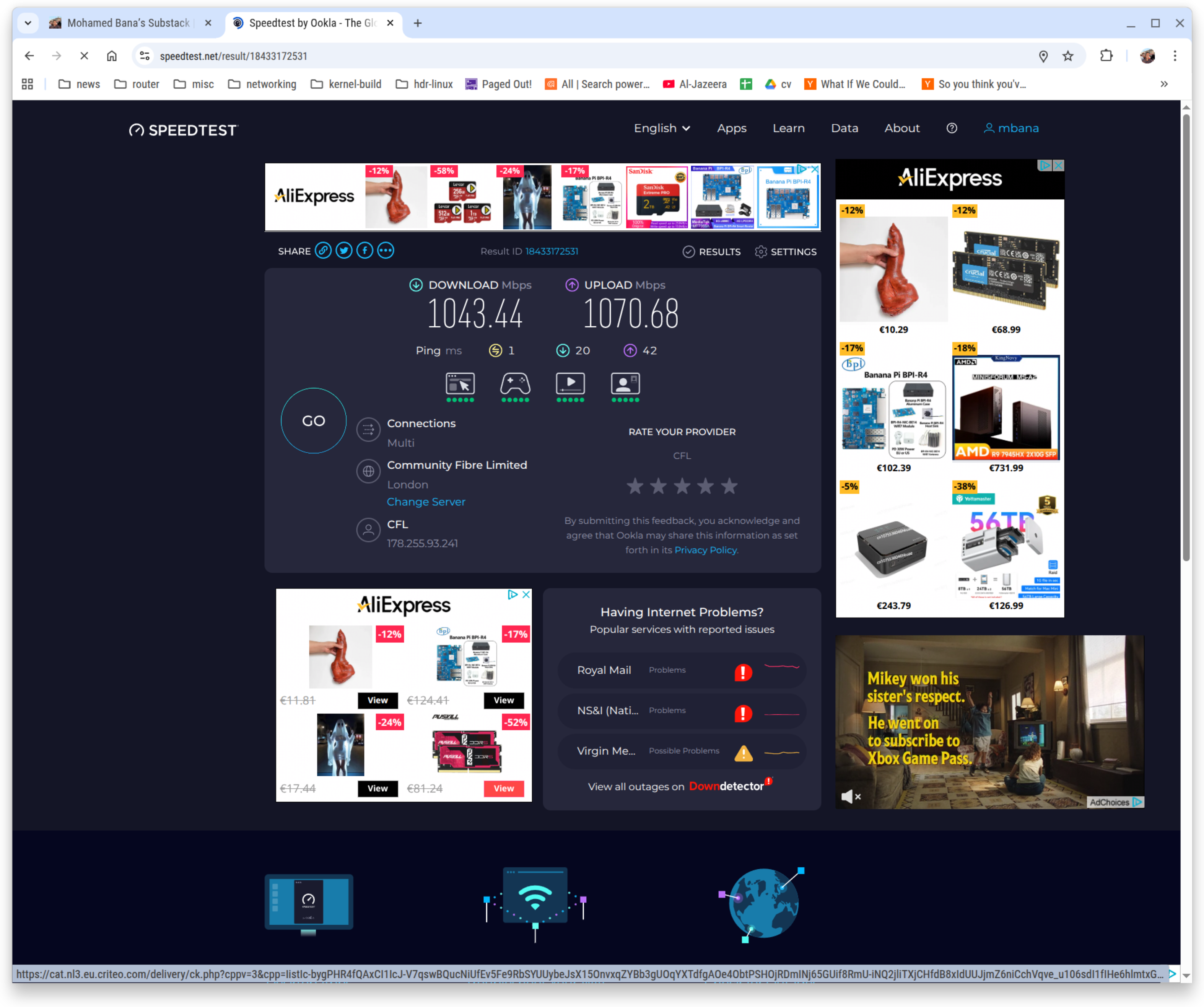Open more share options icon
1204x1007 pixels.
coord(386,251)
